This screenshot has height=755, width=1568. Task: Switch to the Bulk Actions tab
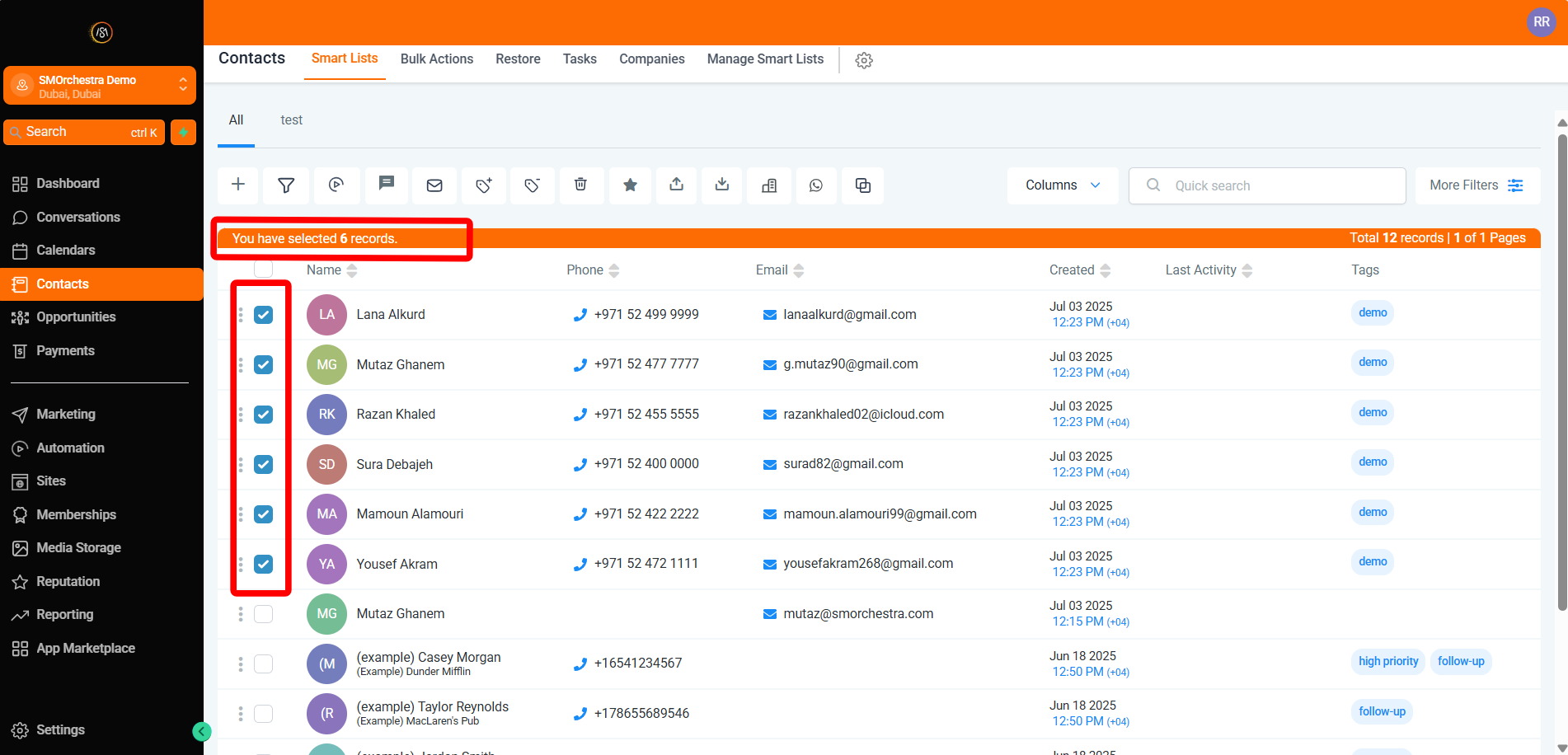coord(436,59)
